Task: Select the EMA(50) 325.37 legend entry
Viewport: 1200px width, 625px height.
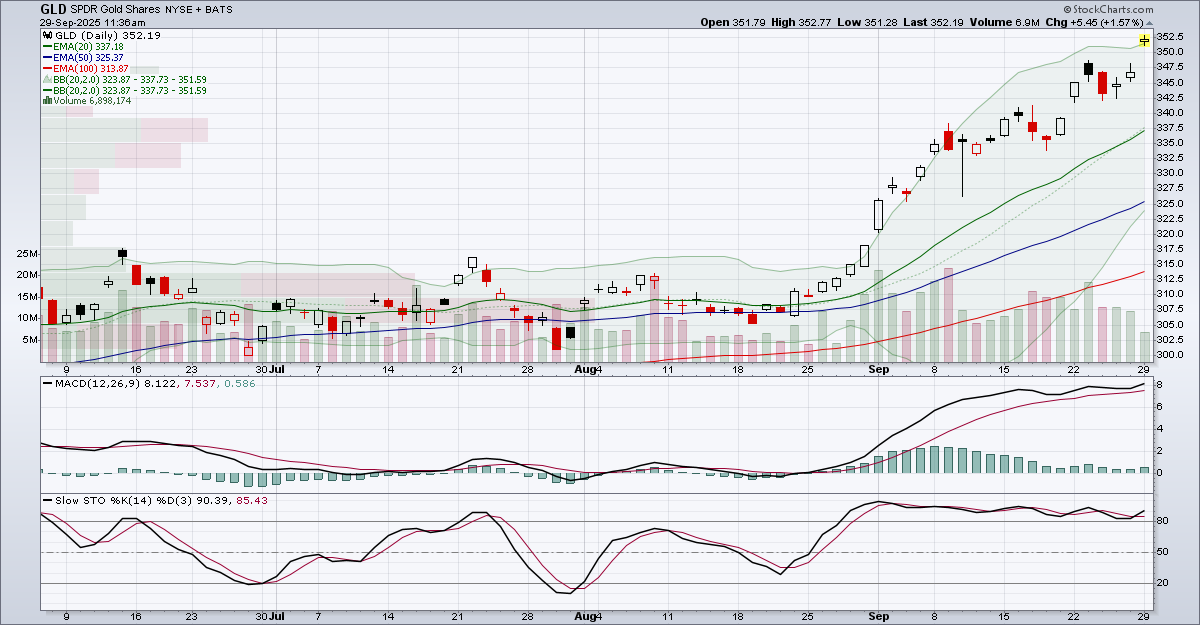Action: coord(87,57)
